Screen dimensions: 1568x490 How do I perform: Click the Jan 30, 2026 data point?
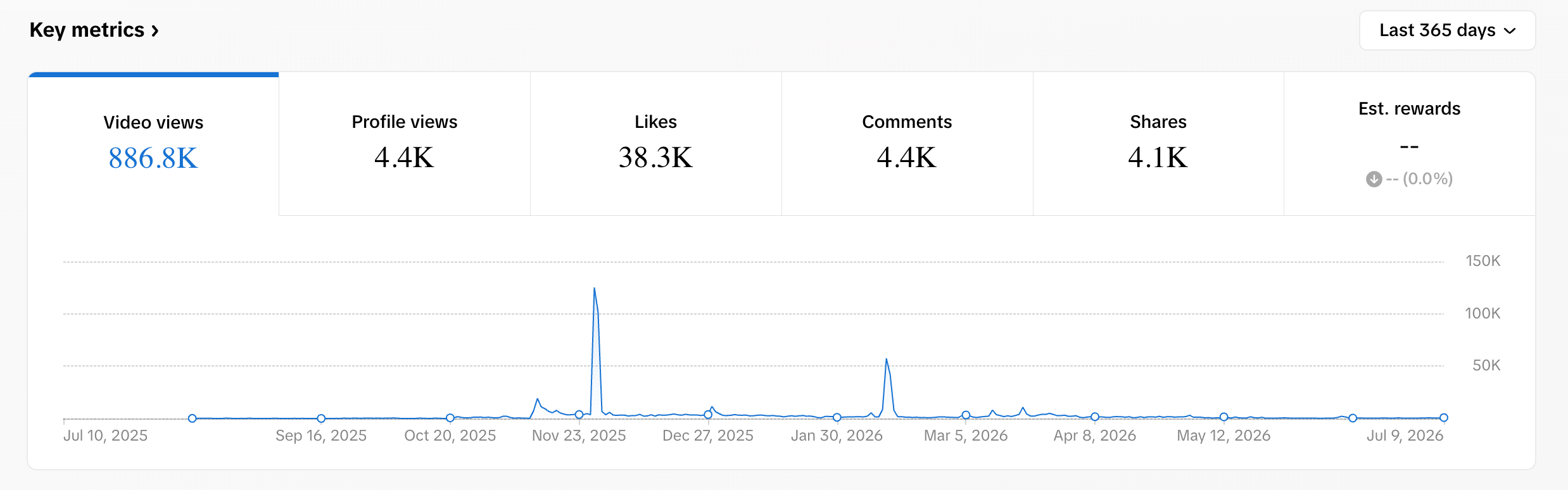tap(837, 417)
